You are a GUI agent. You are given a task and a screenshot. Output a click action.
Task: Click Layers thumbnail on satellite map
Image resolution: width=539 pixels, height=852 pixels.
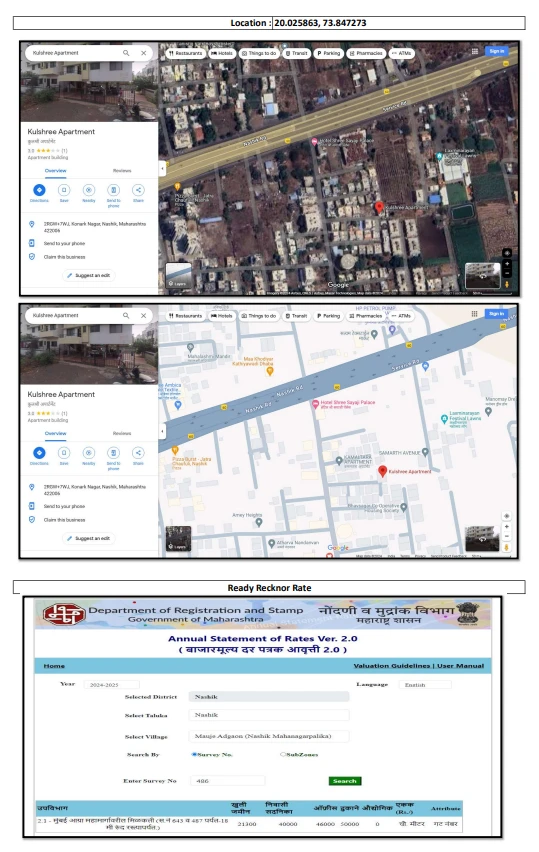178,276
